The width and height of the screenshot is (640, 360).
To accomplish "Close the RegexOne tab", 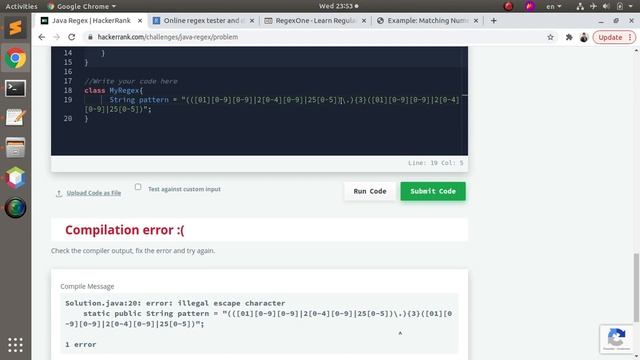I will [364, 20].
